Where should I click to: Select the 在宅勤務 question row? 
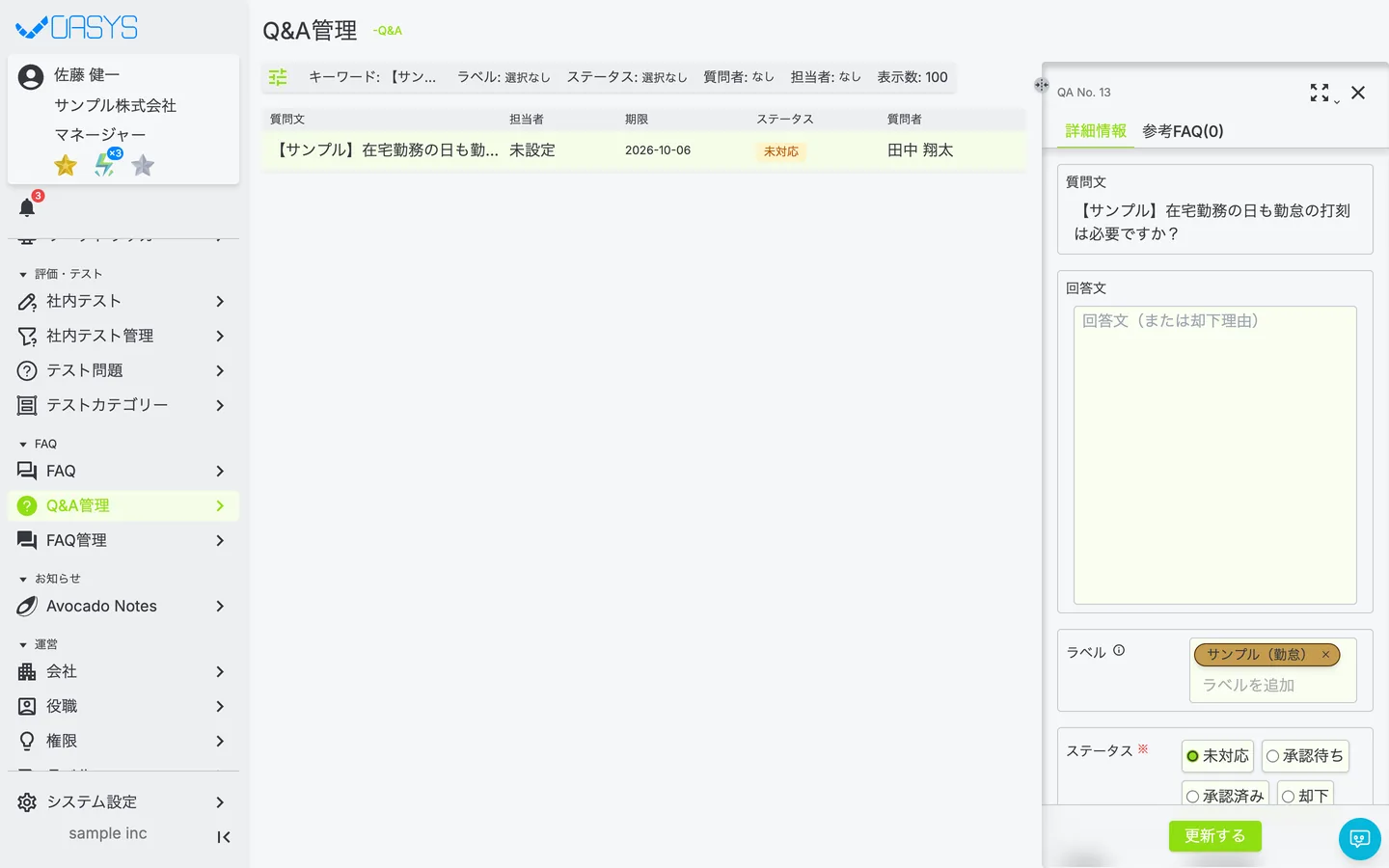643,151
